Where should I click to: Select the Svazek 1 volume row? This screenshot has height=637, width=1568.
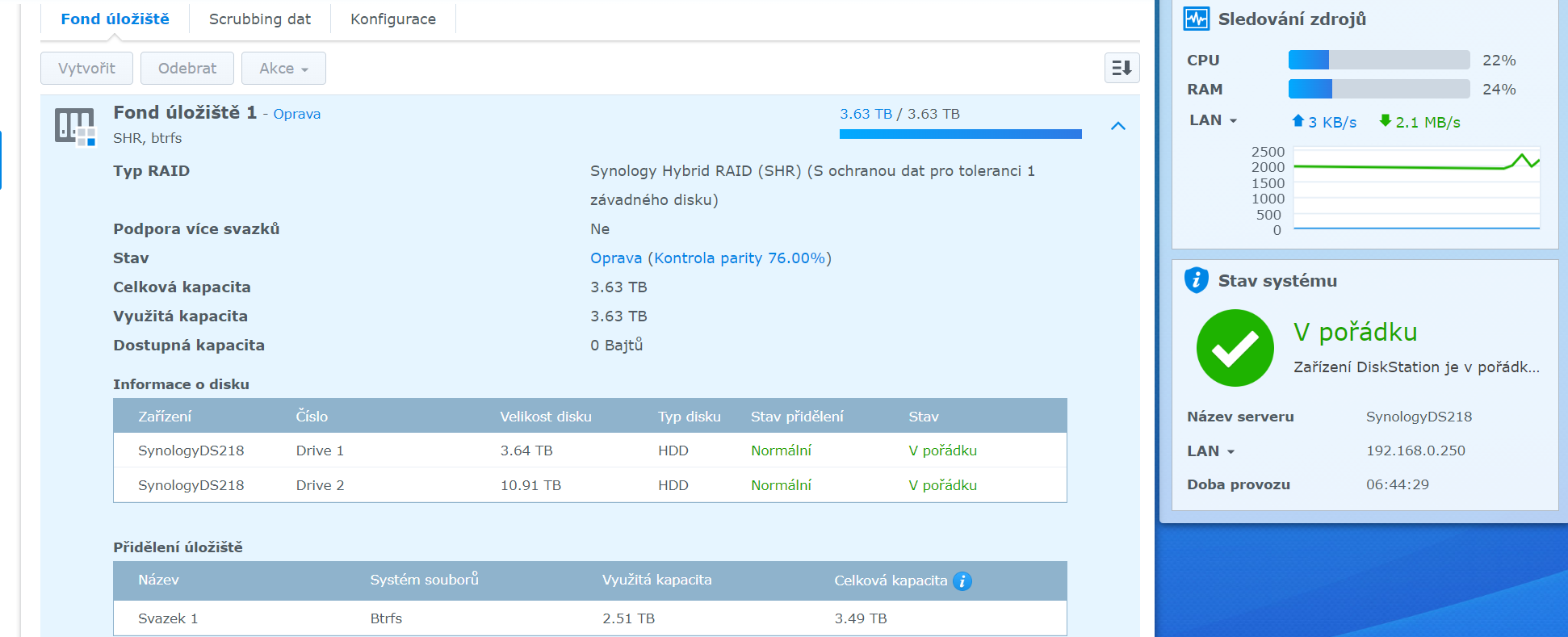pyautogui.click(x=589, y=618)
